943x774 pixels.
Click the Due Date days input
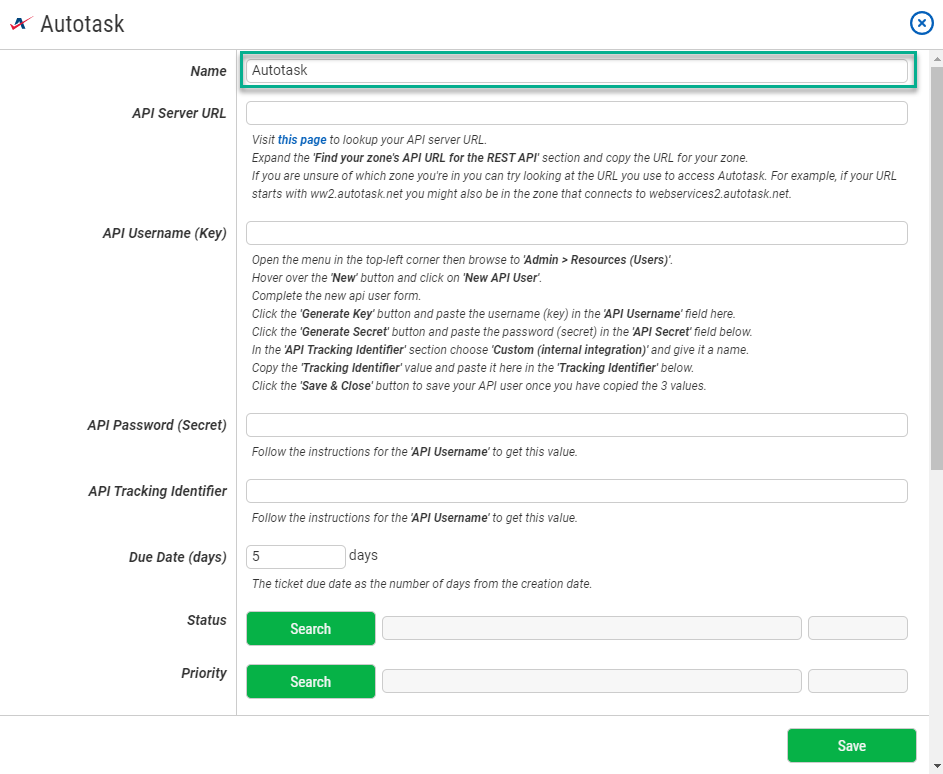click(x=295, y=557)
